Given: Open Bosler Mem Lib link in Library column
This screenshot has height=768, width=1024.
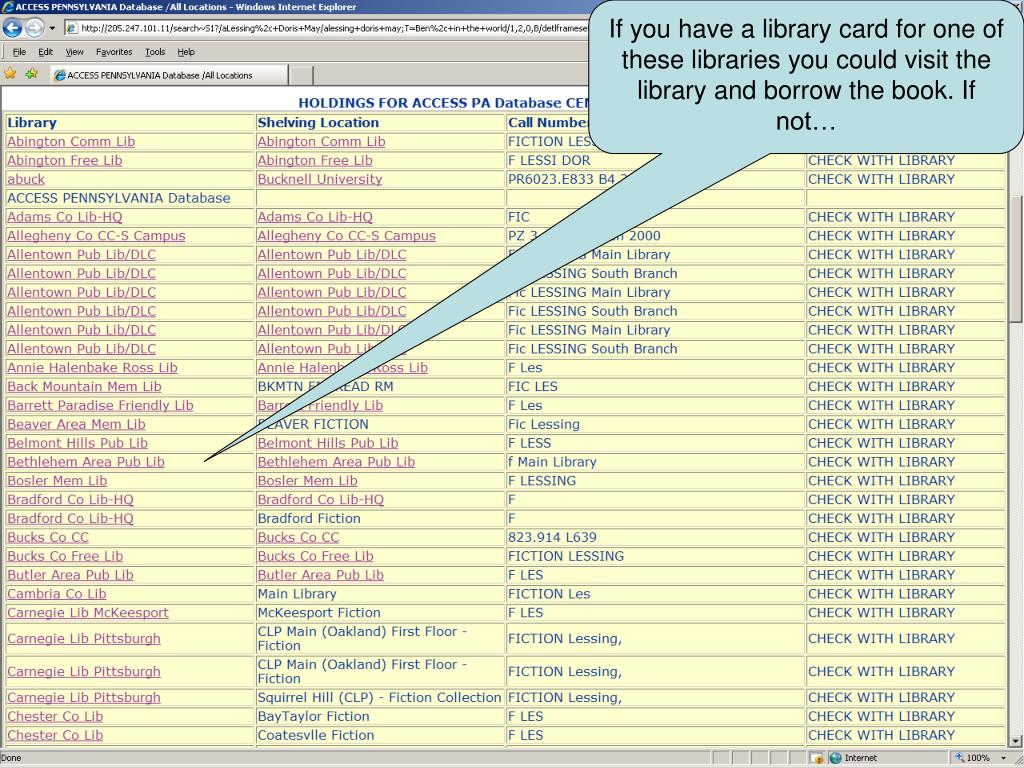Looking at the screenshot, I should [57, 482].
